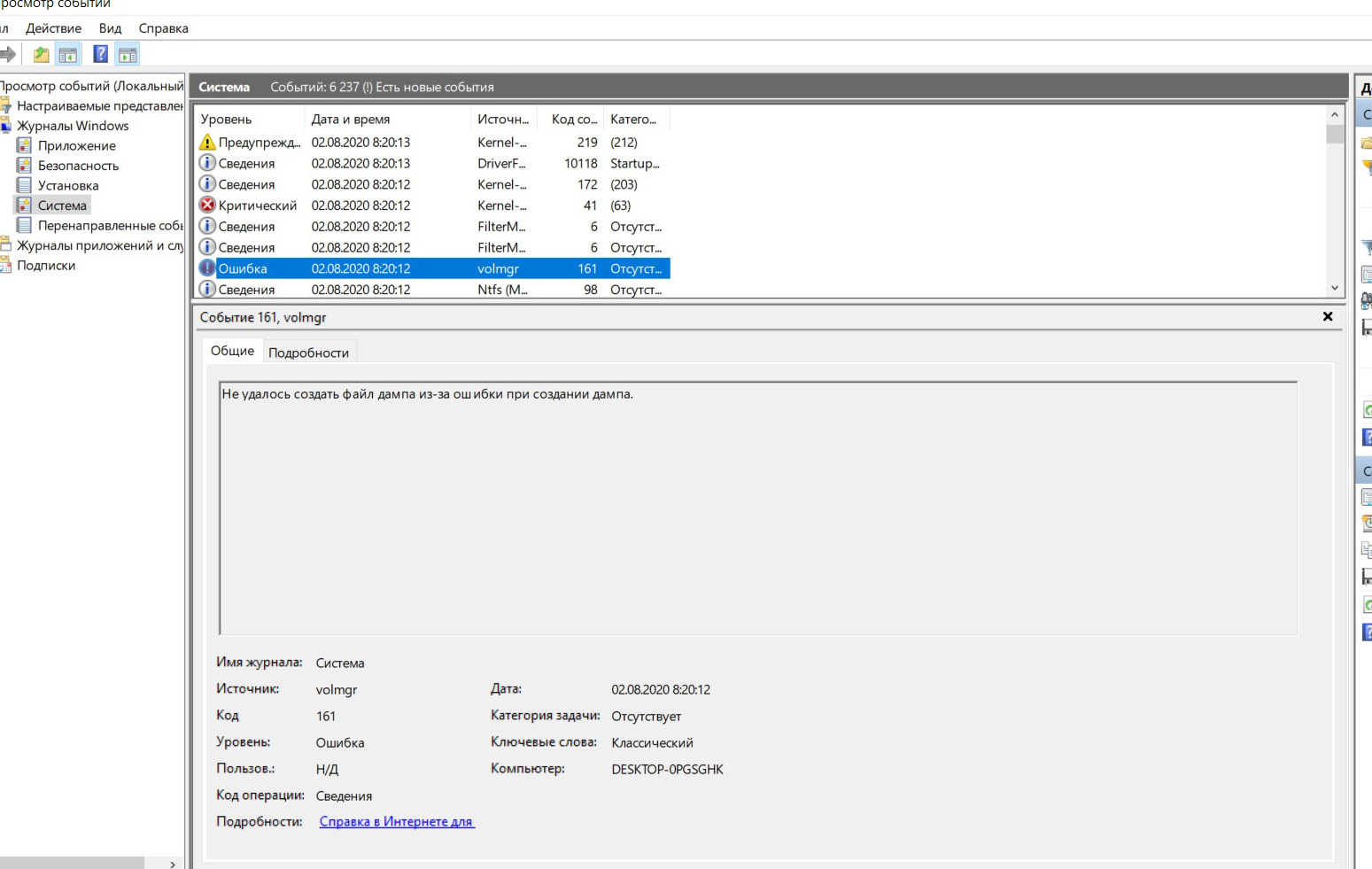The image size is (1372, 869).
Task: Click the Ошибка level text in the selected row
Action: tap(243, 268)
